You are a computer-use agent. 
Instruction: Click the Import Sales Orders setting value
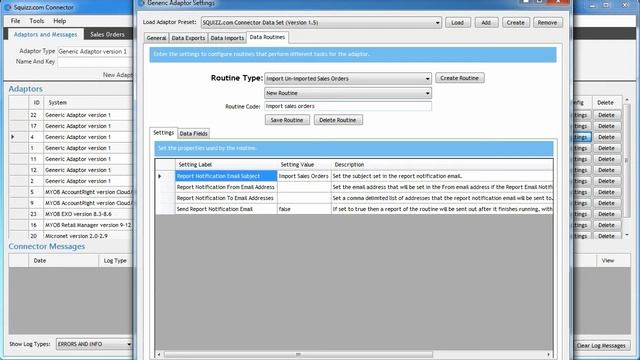304,176
